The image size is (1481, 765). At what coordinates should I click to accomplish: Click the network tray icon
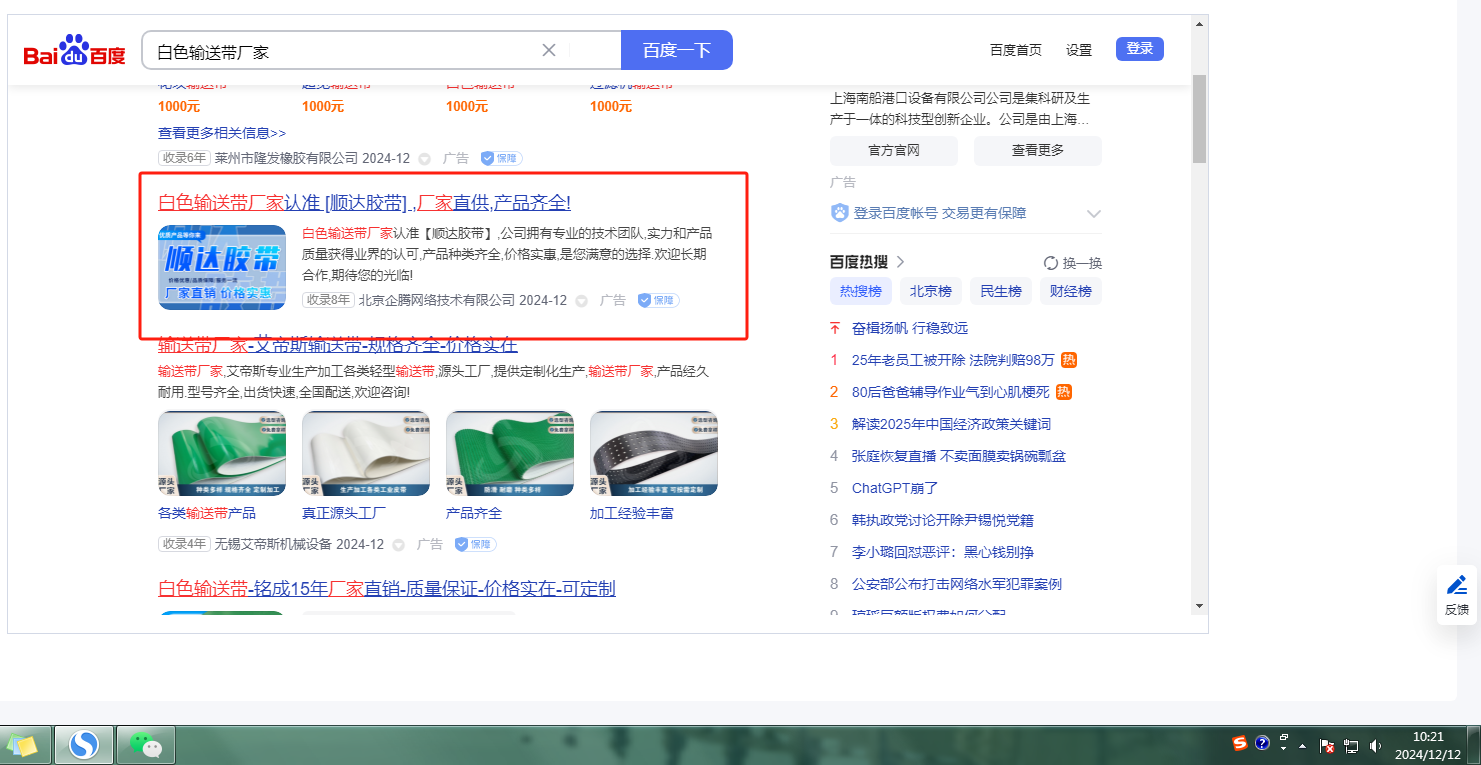tap(1351, 746)
